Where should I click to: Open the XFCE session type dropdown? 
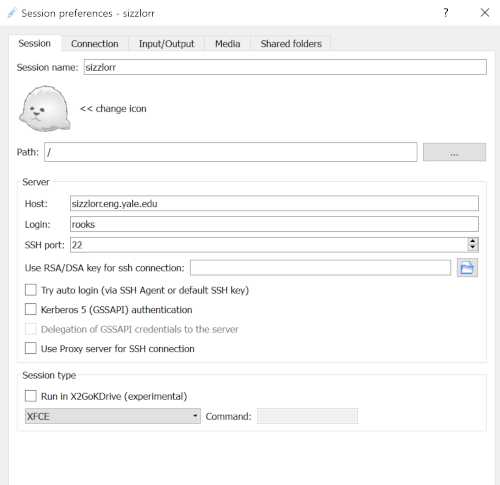[113, 416]
